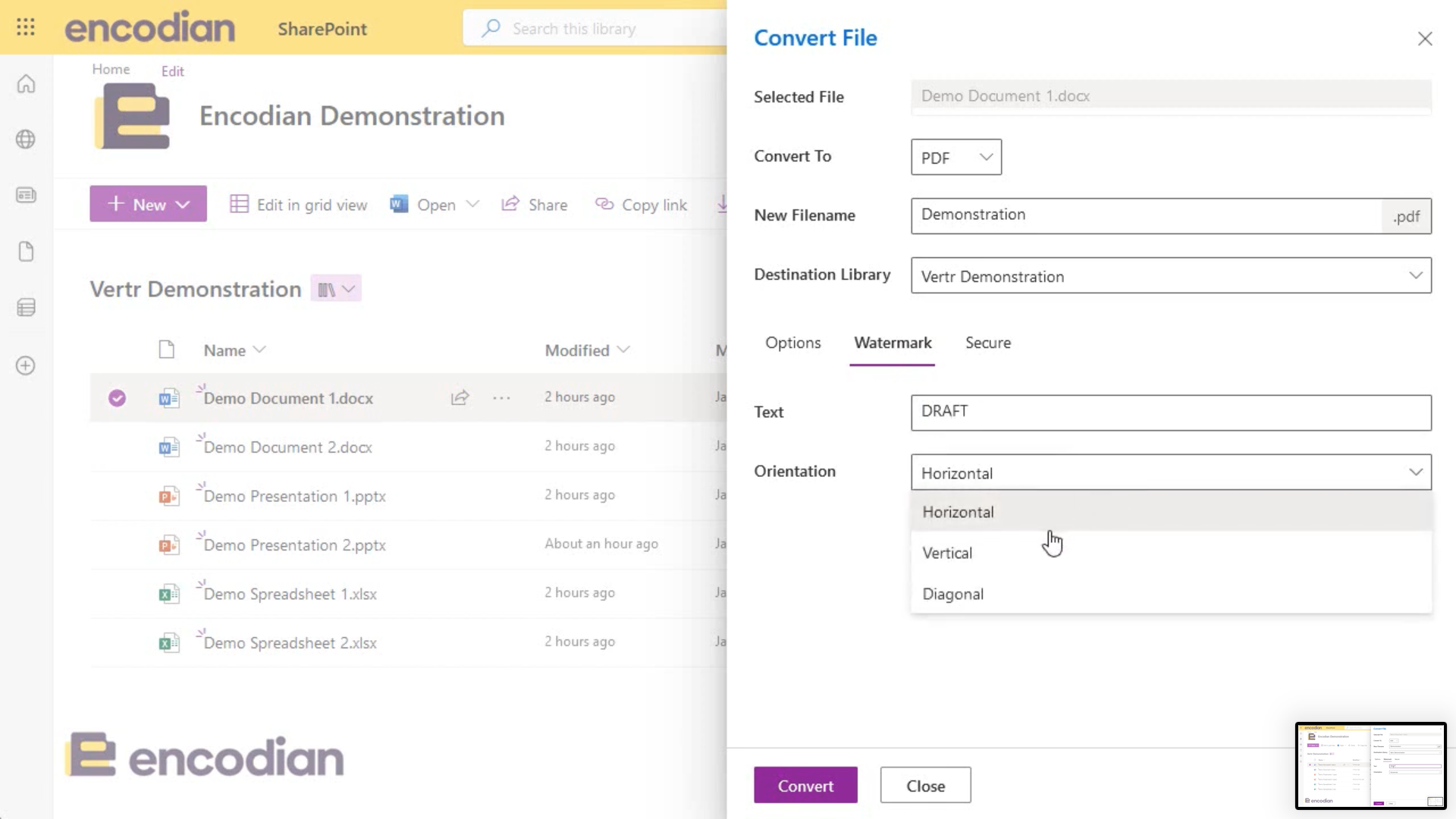This screenshot has width=1456, height=819.
Task: Open the Home icon in left rail
Action: 26,83
